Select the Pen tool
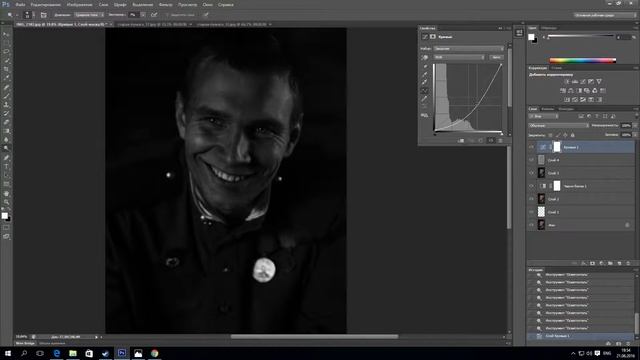Screen dimensions: 640x360 pyautogui.click(x=6, y=158)
